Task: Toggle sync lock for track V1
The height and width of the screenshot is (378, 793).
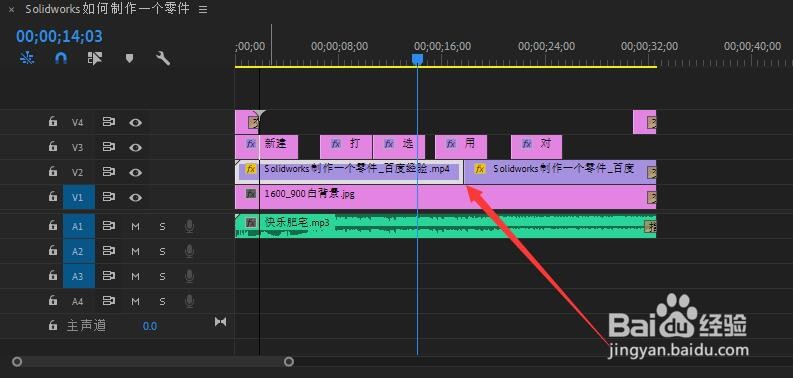Action: click(x=109, y=197)
